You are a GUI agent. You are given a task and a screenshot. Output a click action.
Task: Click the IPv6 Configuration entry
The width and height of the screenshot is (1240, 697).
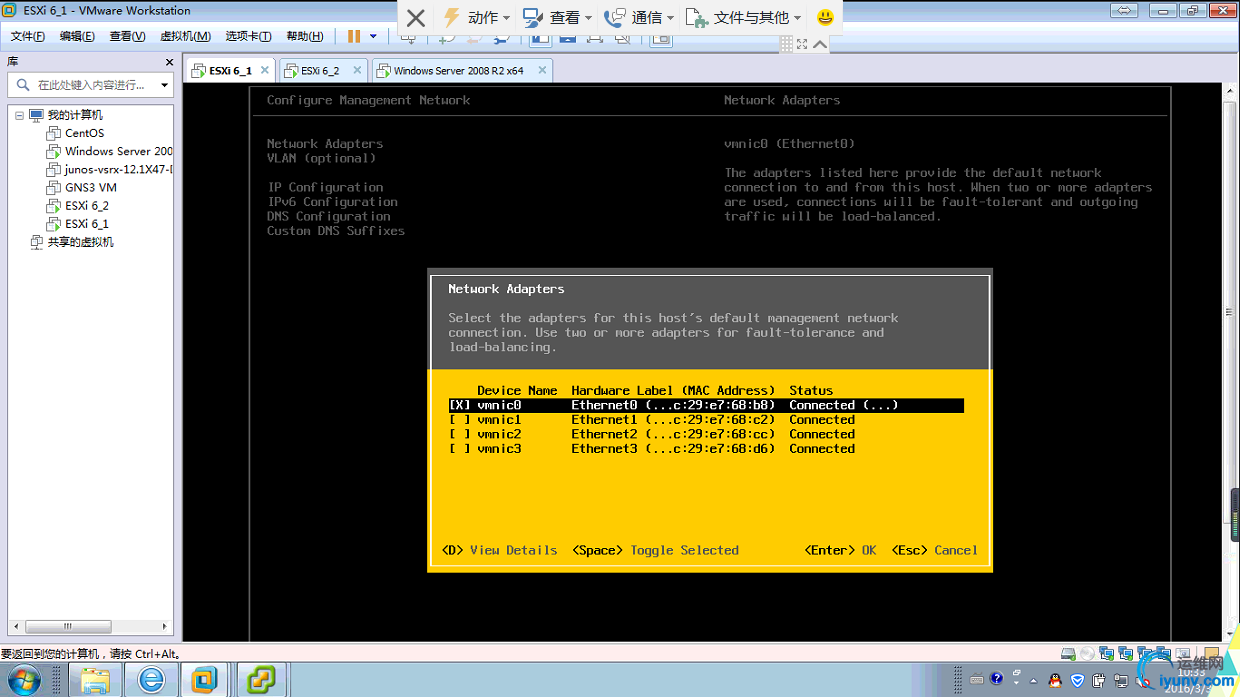pos(332,202)
